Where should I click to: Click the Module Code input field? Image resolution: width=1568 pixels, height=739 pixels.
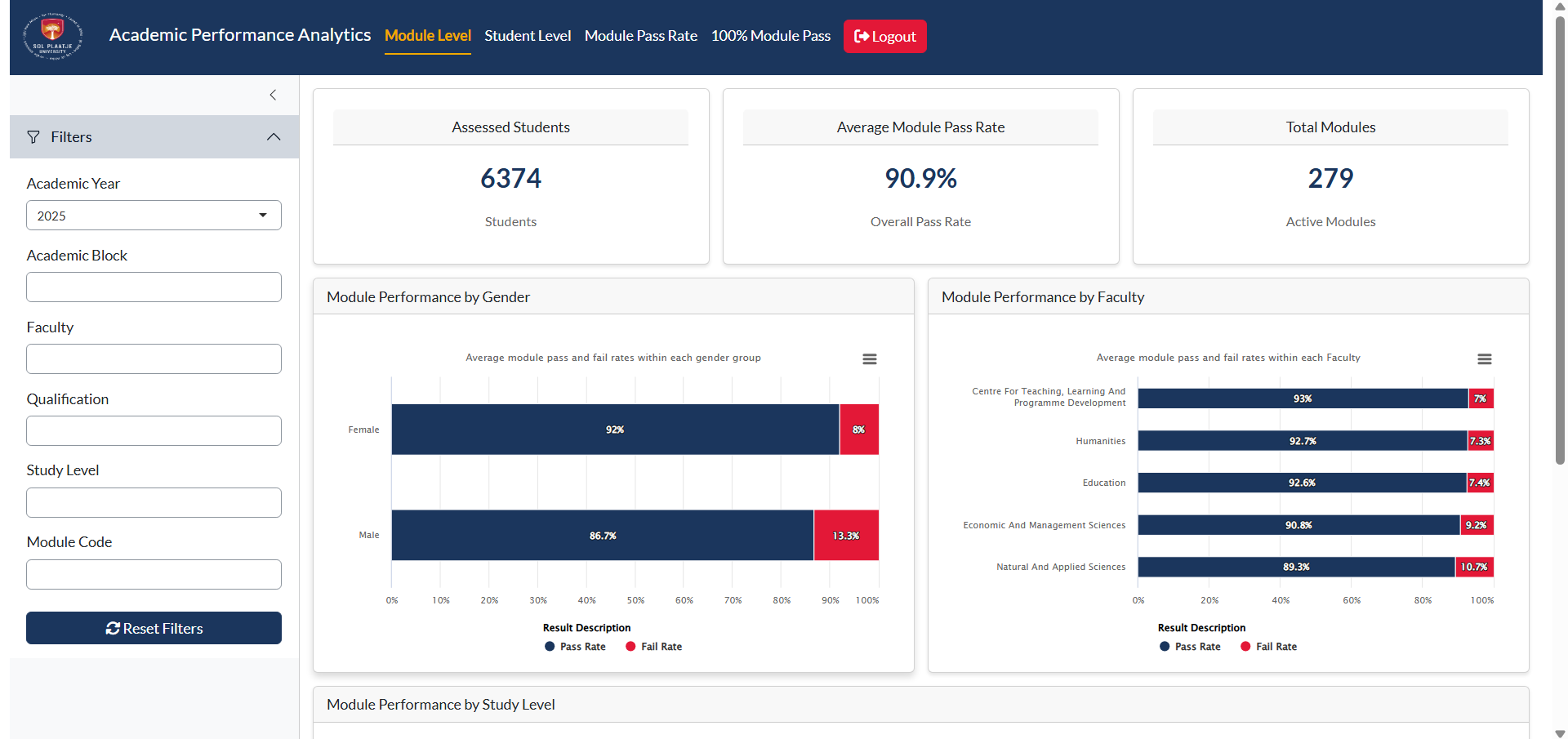tap(154, 574)
